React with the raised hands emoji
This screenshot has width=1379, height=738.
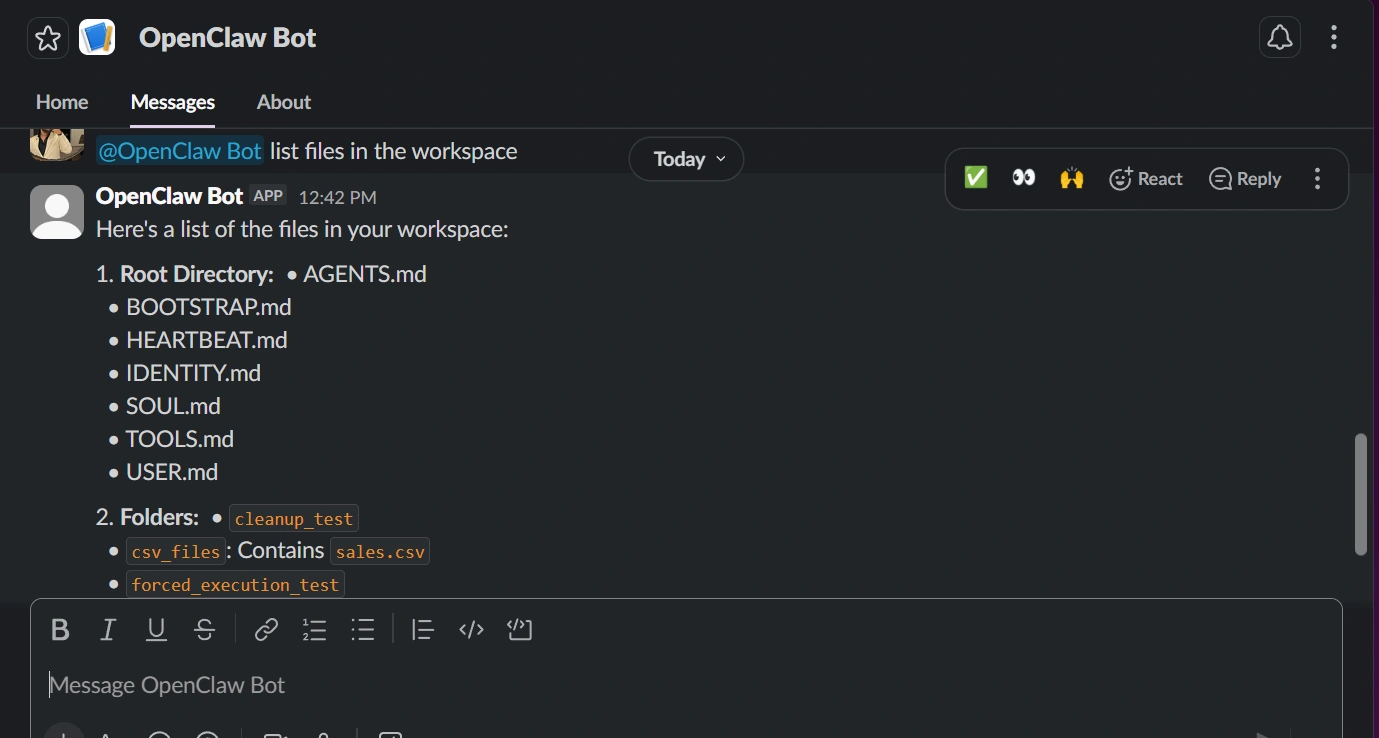[1072, 178]
